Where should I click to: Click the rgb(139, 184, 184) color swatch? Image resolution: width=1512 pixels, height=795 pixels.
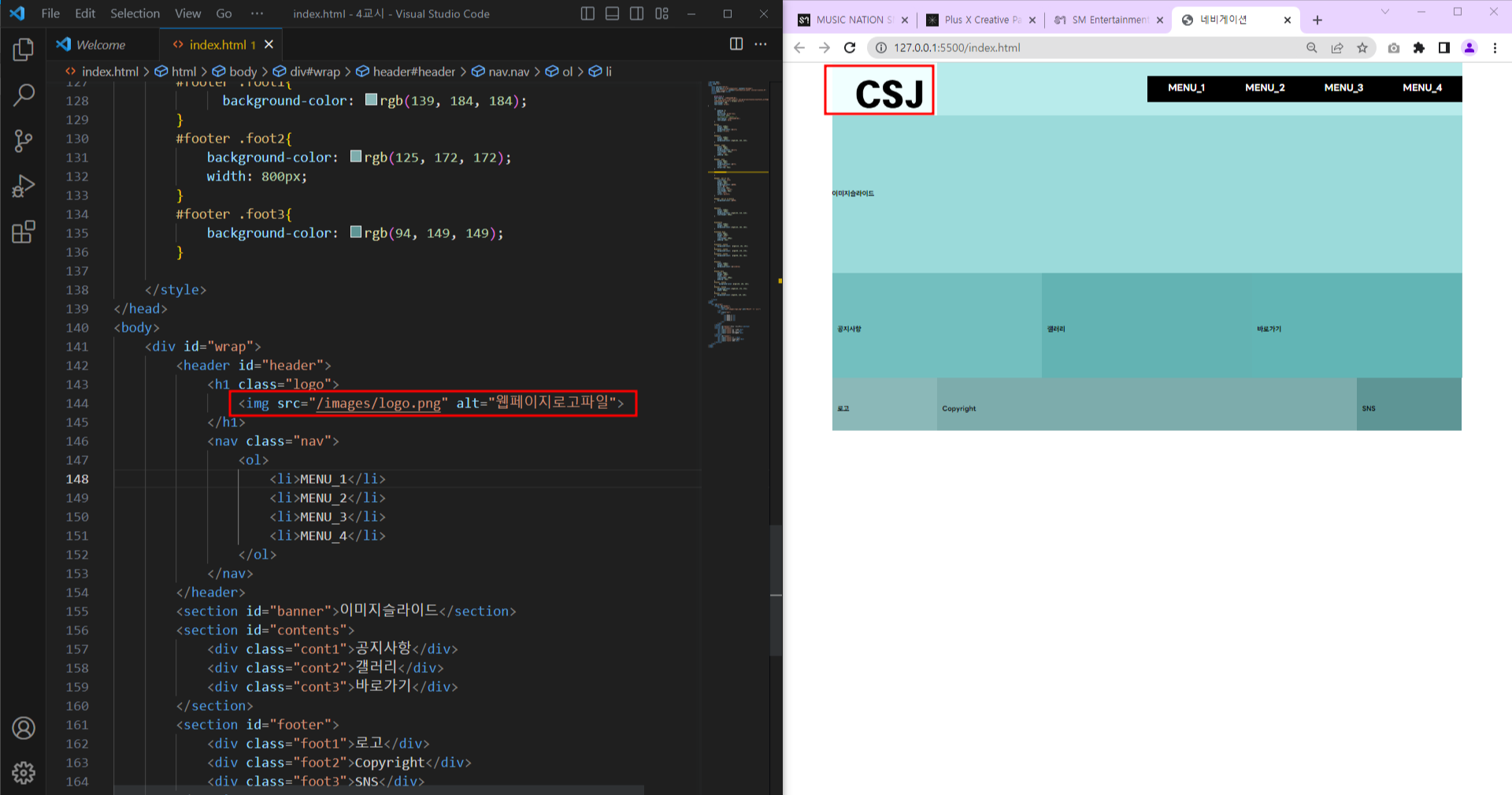pyautogui.click(x=372, y=100)
